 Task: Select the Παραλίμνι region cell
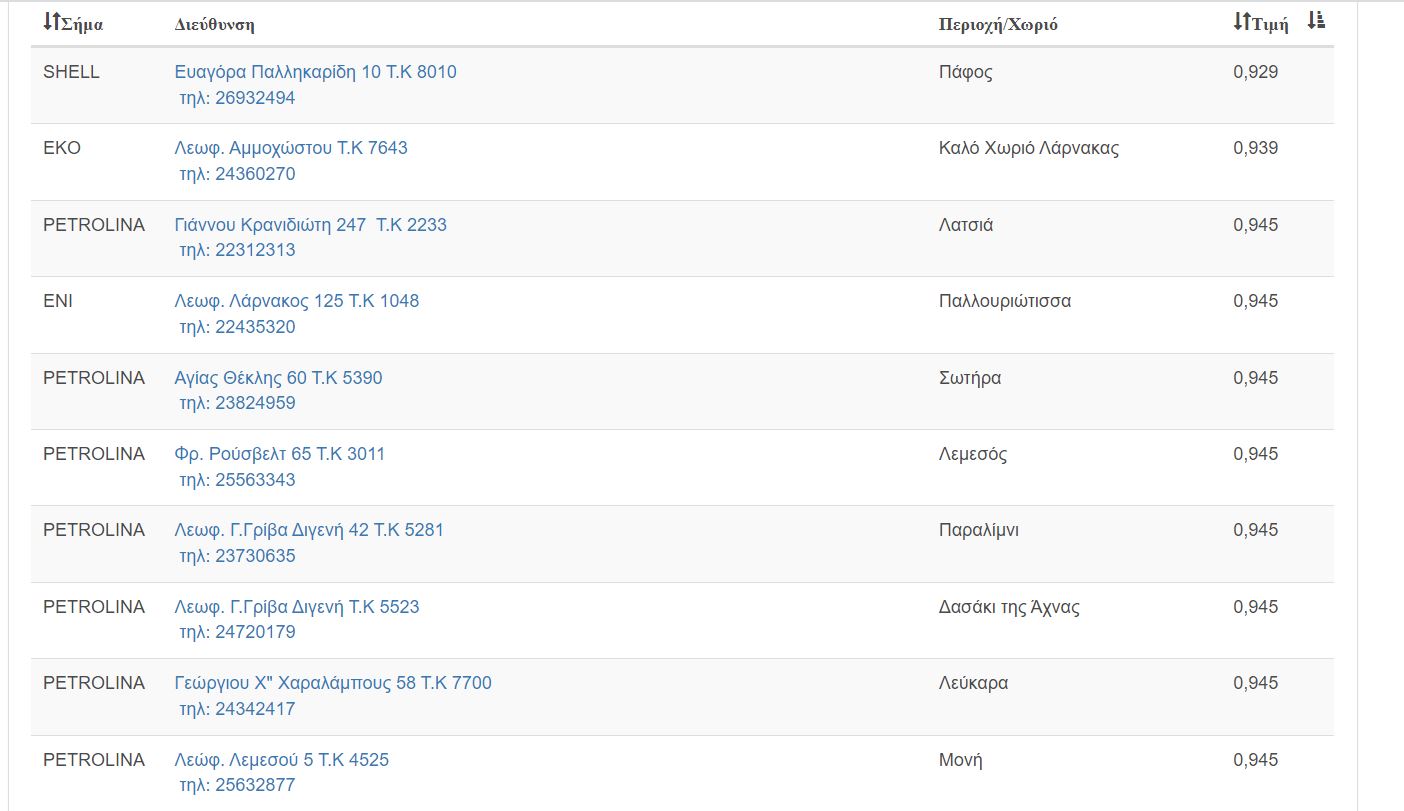[x=979, y=530]
